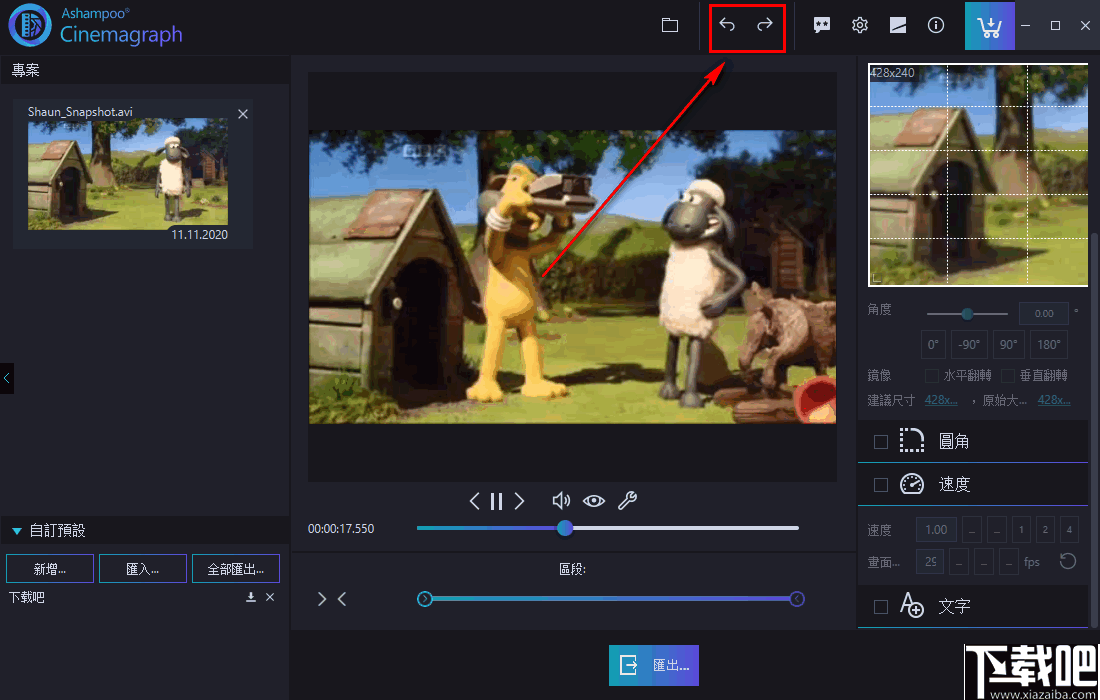Click the left-pointing arrow beside 區段

pos(342,599)
